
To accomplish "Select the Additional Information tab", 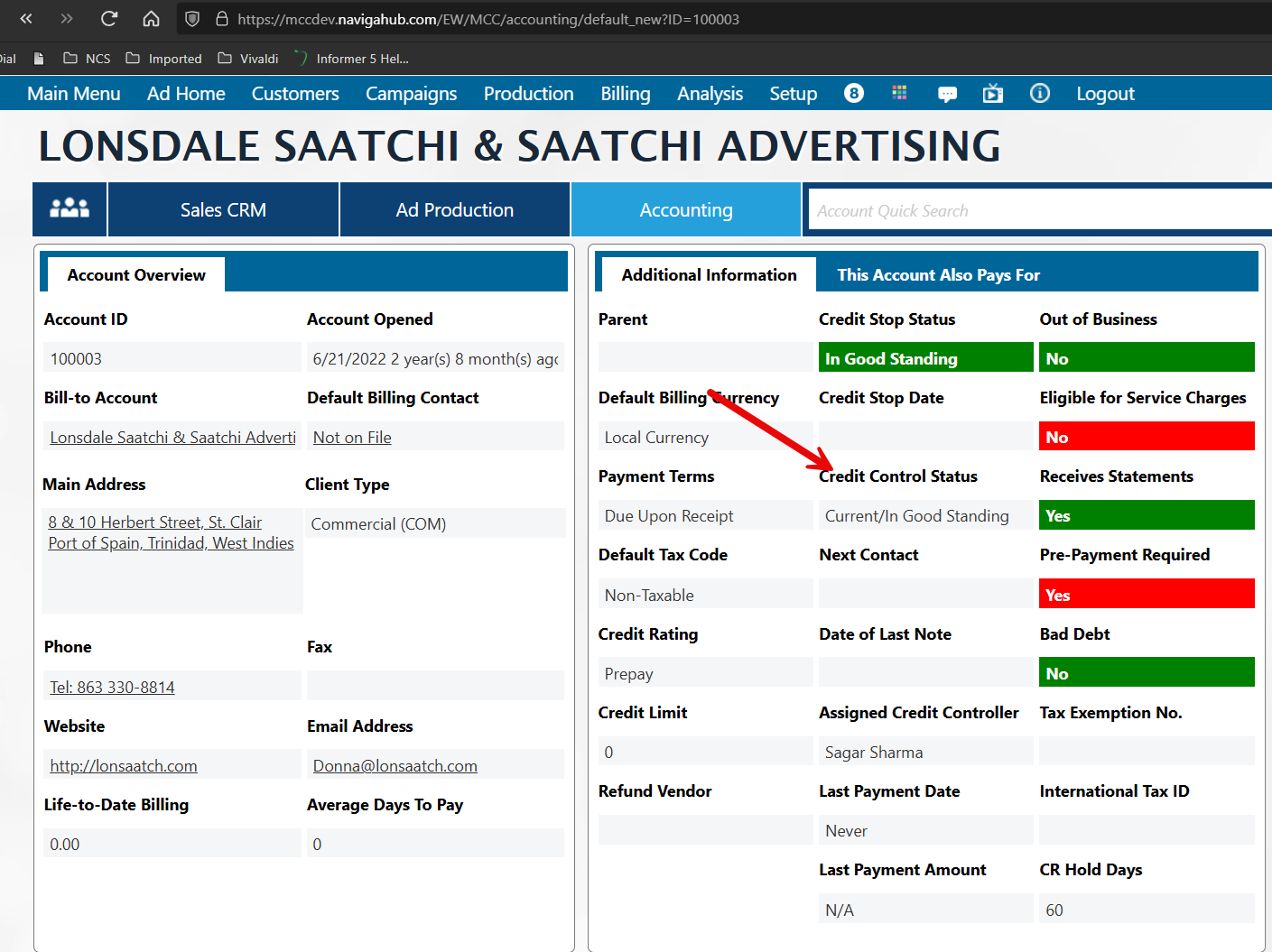I will click(710, 274).
